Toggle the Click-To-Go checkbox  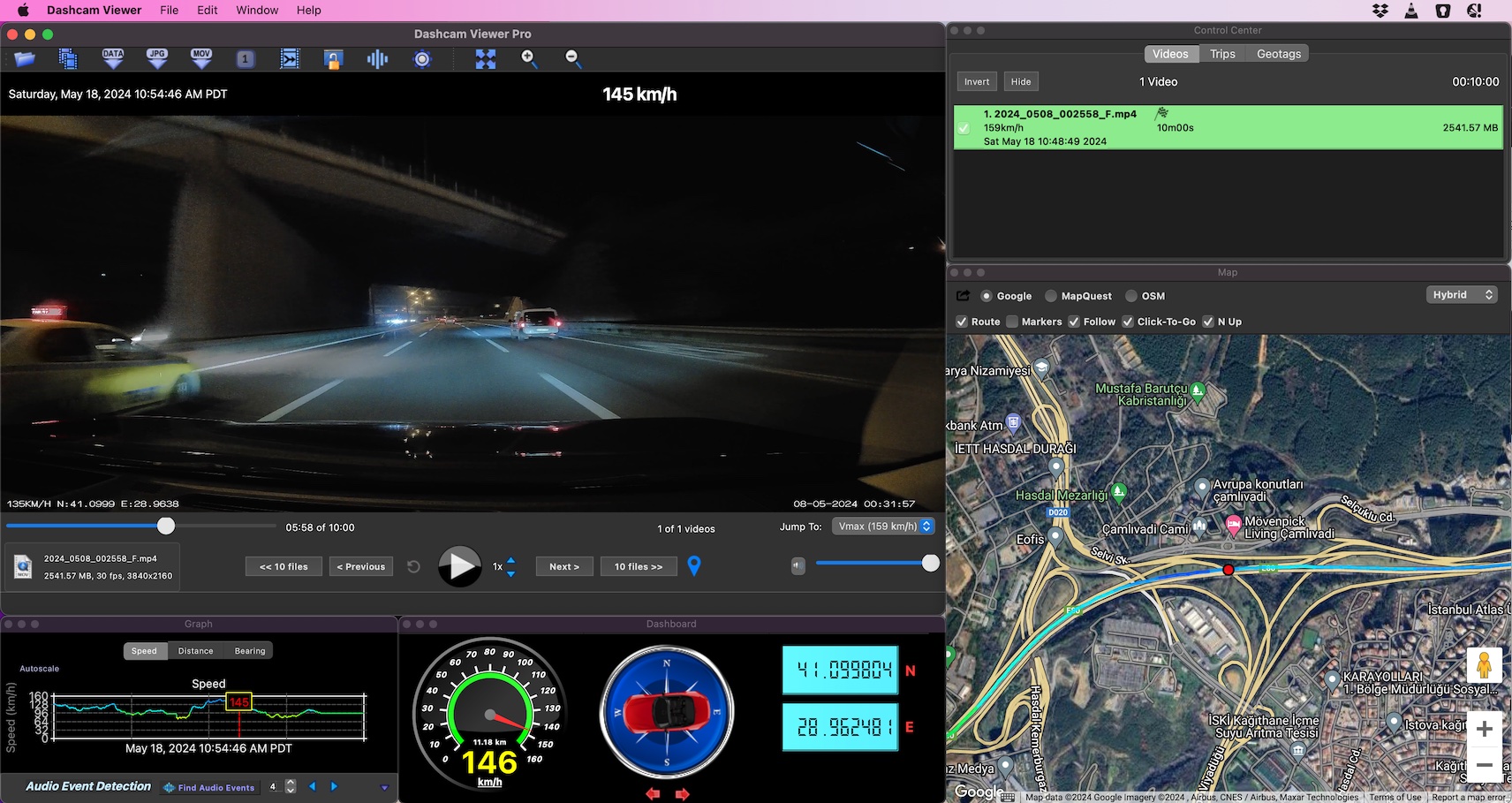pos(1128,322)
